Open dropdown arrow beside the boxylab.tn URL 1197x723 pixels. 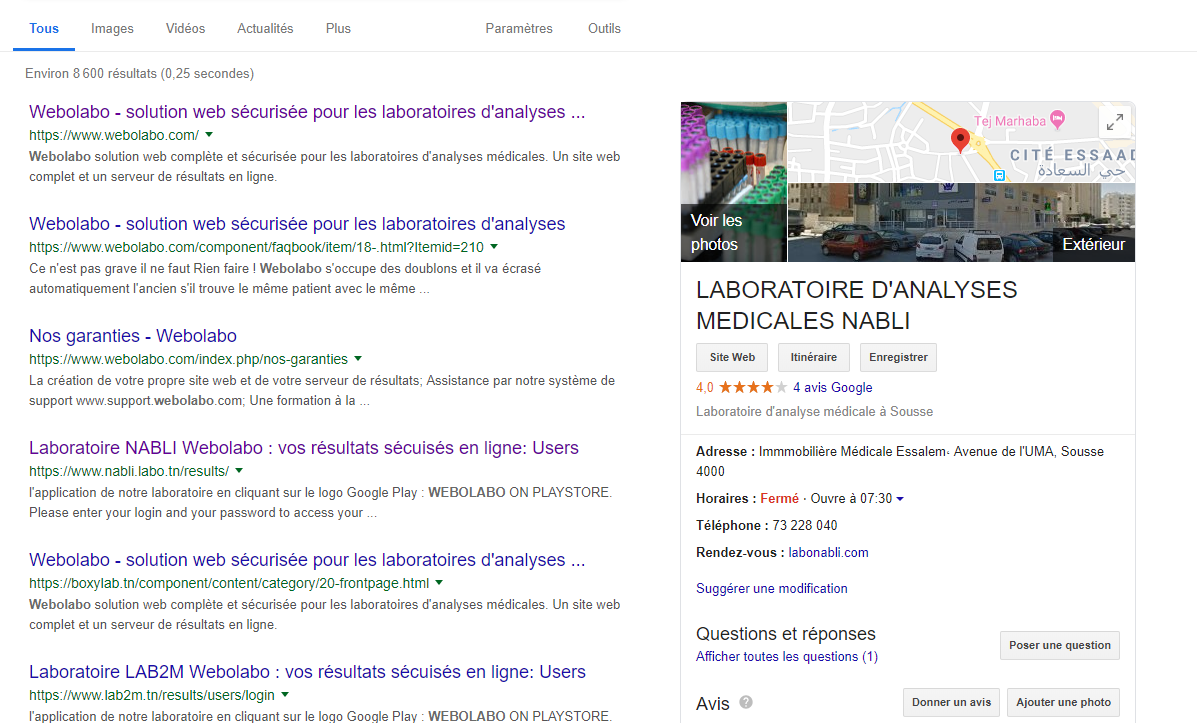[x=439, y=582]
